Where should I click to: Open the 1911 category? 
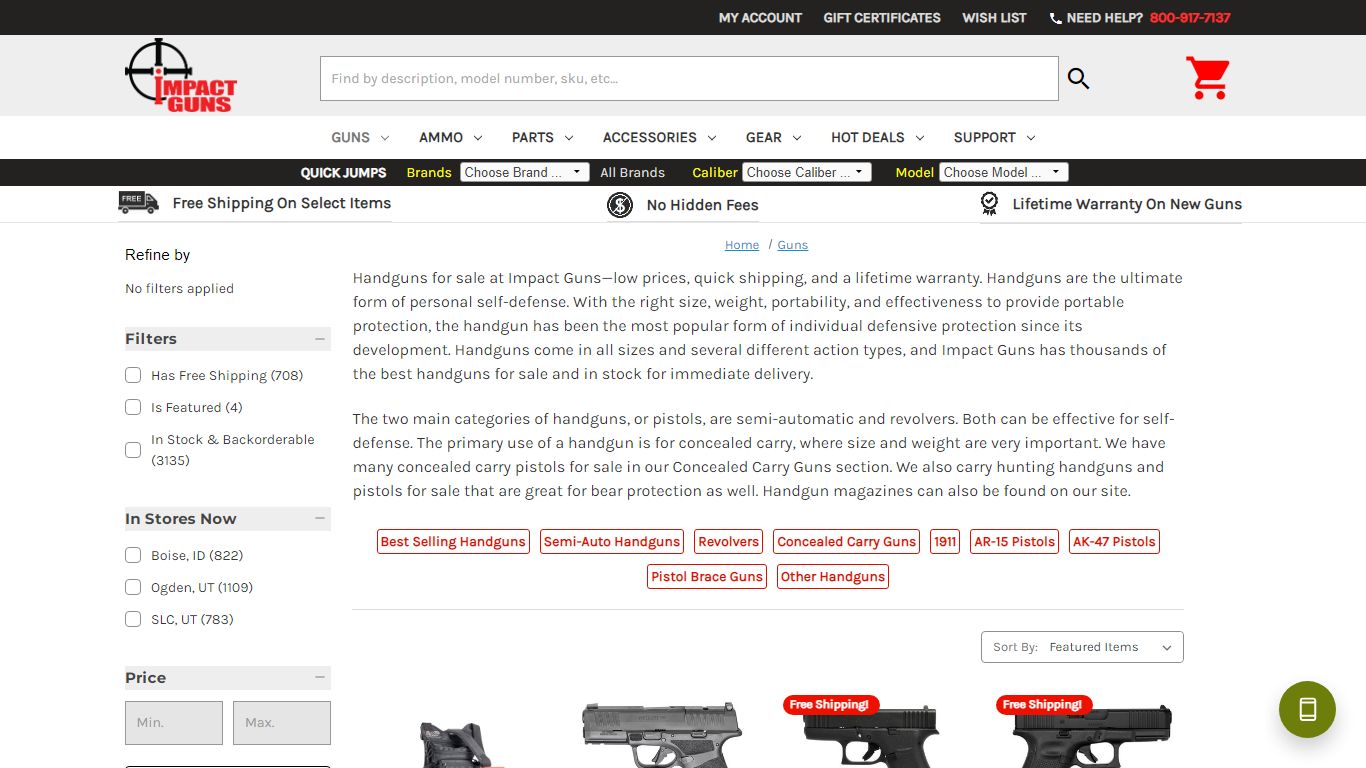tap(945, 542)
